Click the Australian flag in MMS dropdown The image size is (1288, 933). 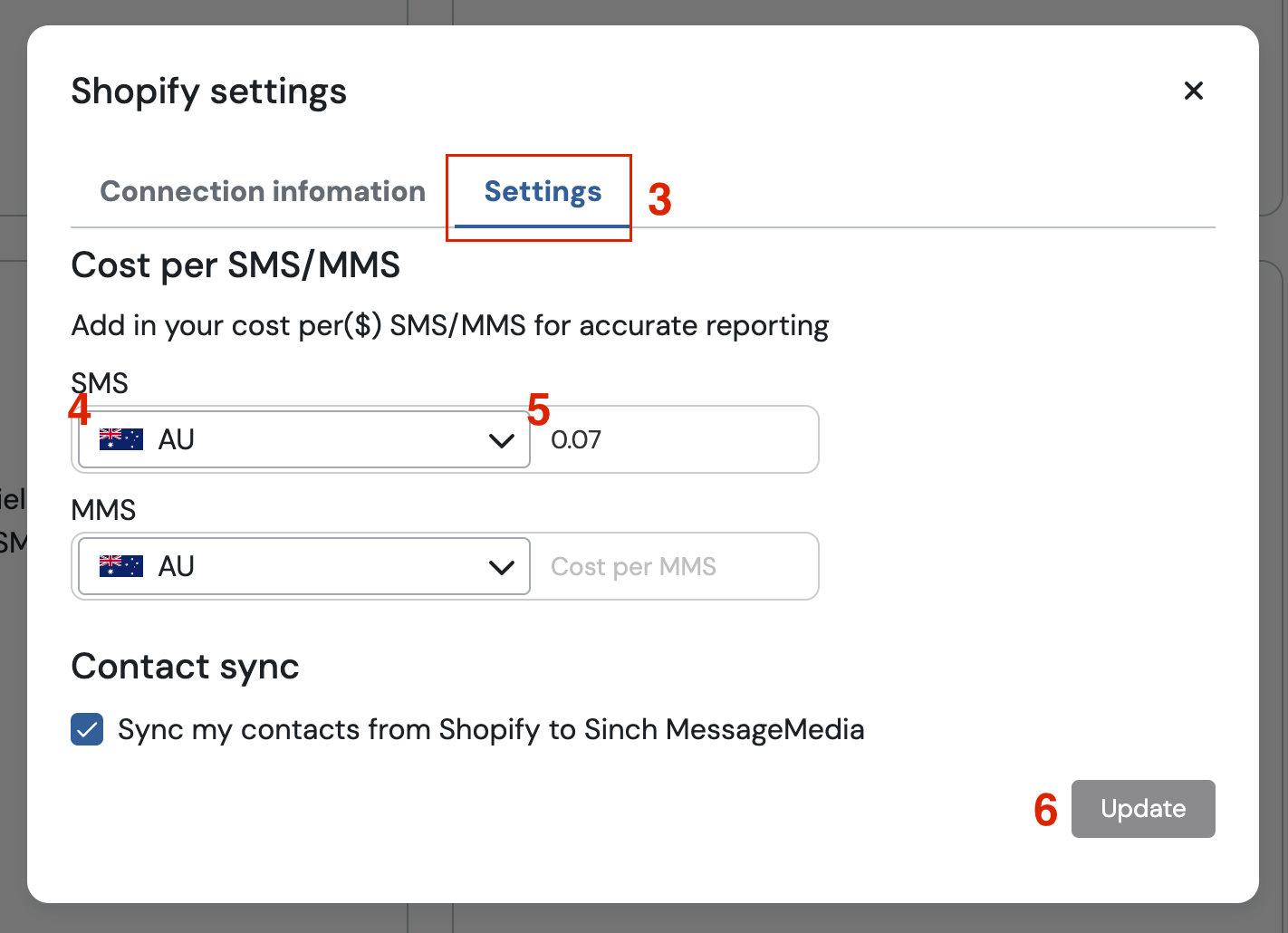[x=121, y=566]
